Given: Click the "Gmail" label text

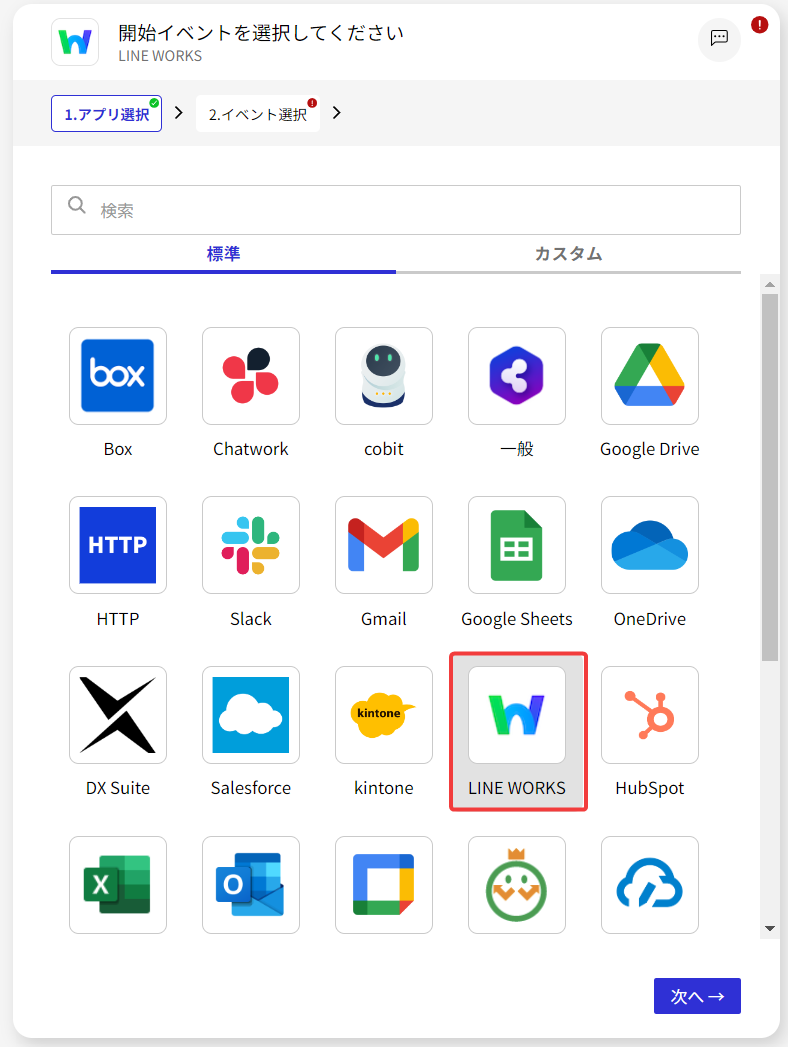Looking at the screenshot, I should pos(383,619).
